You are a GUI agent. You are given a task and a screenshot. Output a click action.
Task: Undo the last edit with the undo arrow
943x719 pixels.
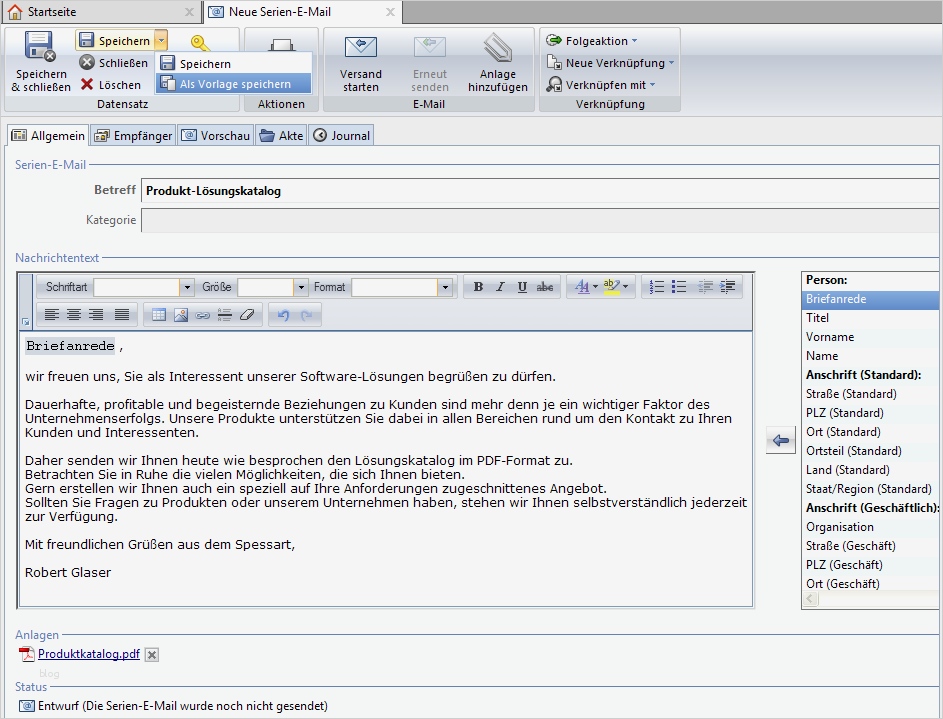point(282,314)
